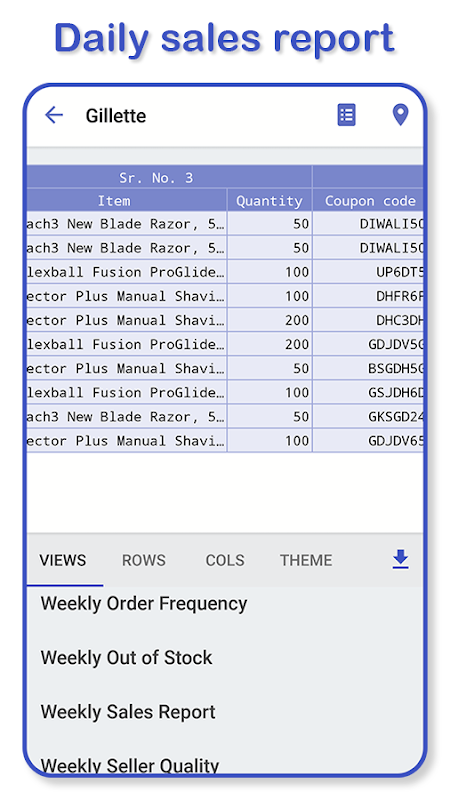Select the quantity cell beside coupon DHC3DH

(269, 320)
